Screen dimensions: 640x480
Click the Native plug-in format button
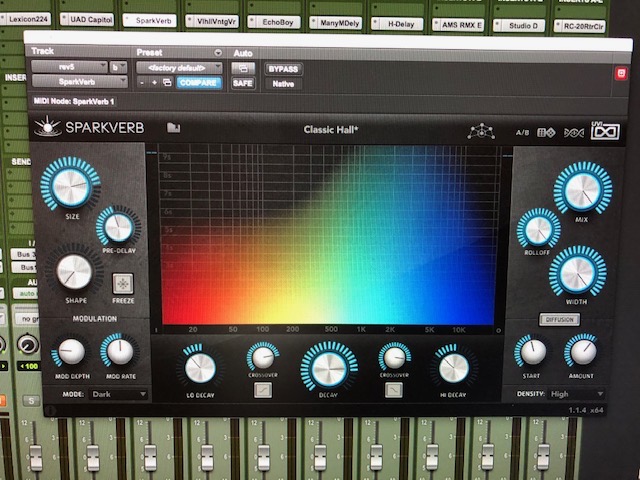(283, 84)
